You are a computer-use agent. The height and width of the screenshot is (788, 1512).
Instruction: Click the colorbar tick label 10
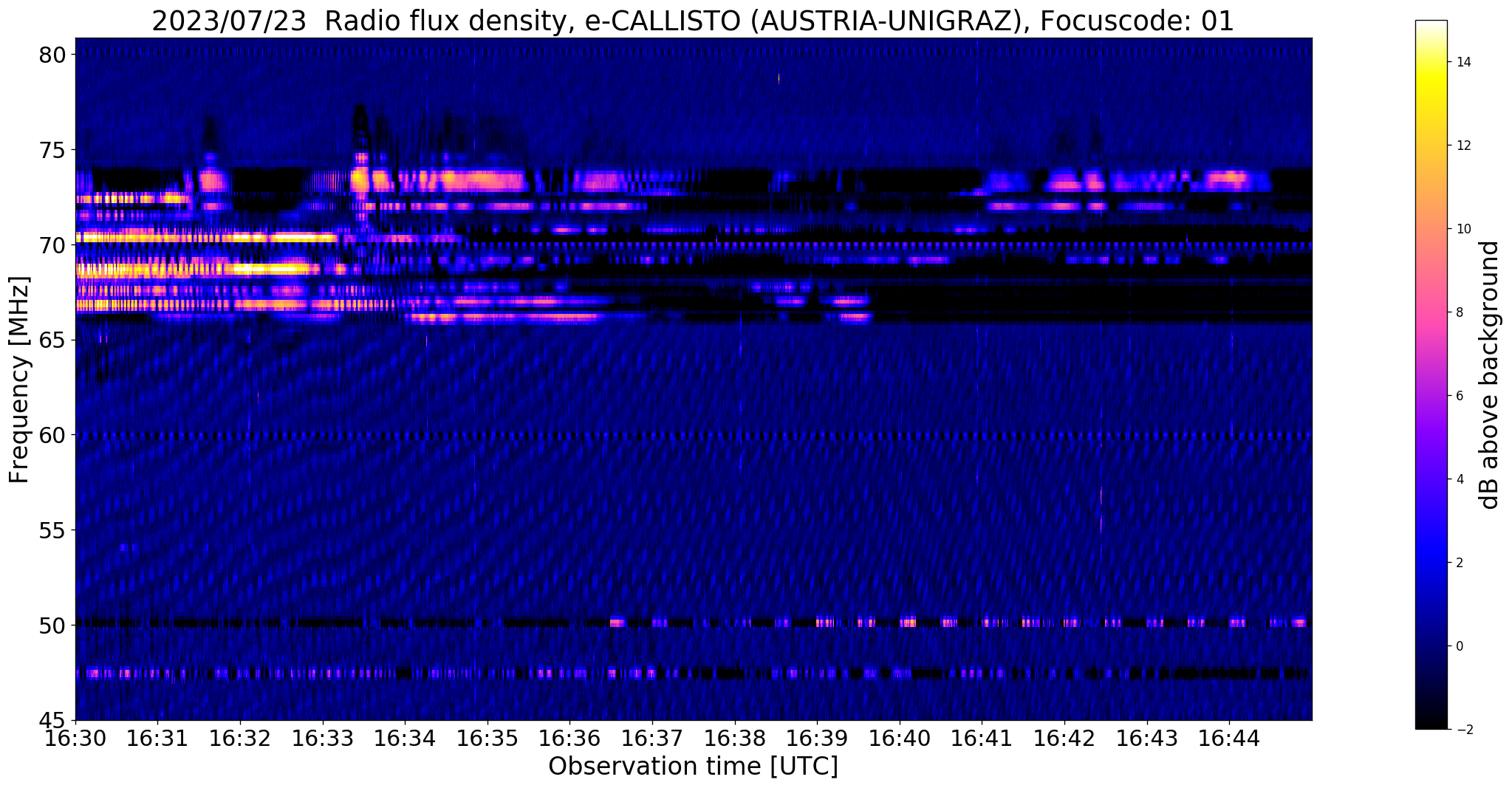pos(1462,229)
